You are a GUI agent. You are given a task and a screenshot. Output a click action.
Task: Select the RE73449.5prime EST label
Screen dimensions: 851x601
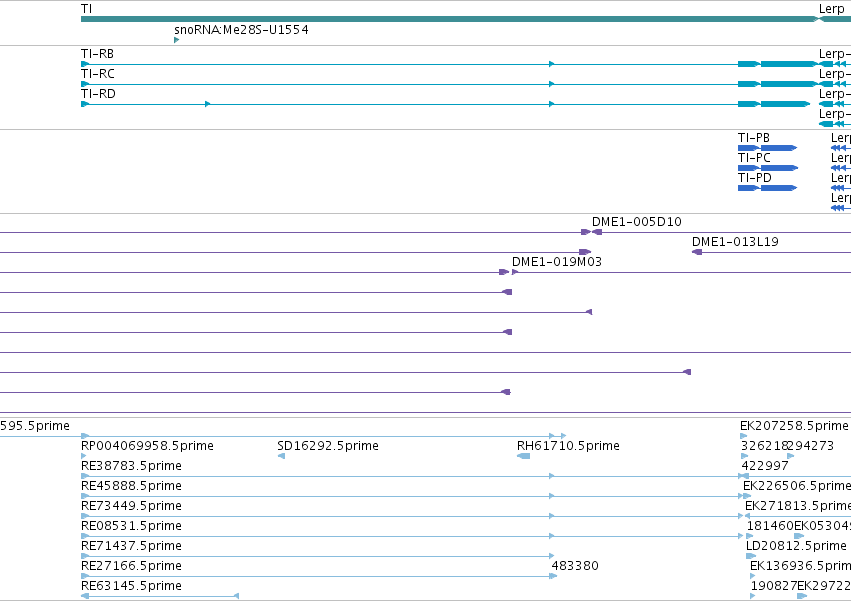point(131,506)
